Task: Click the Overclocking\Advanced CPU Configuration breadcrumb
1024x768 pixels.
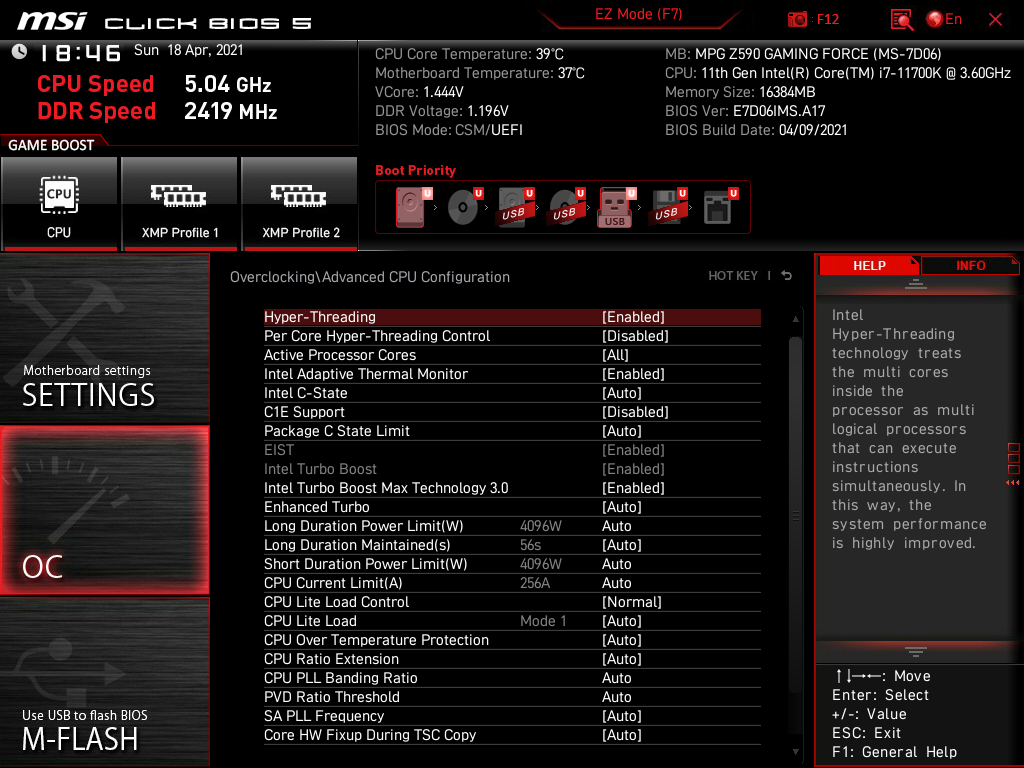Action: tap(370, 277)
